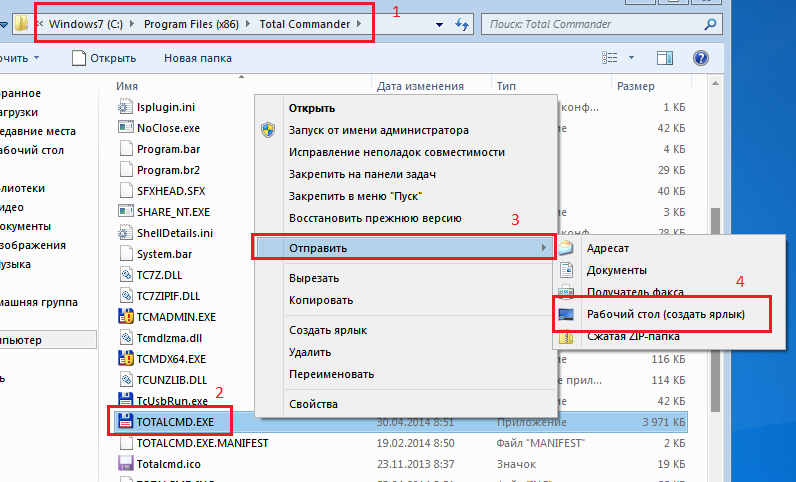The image size is (796, 482).
Task: Click the lsplugin.ini file icon
Action: tap(125, 107)
